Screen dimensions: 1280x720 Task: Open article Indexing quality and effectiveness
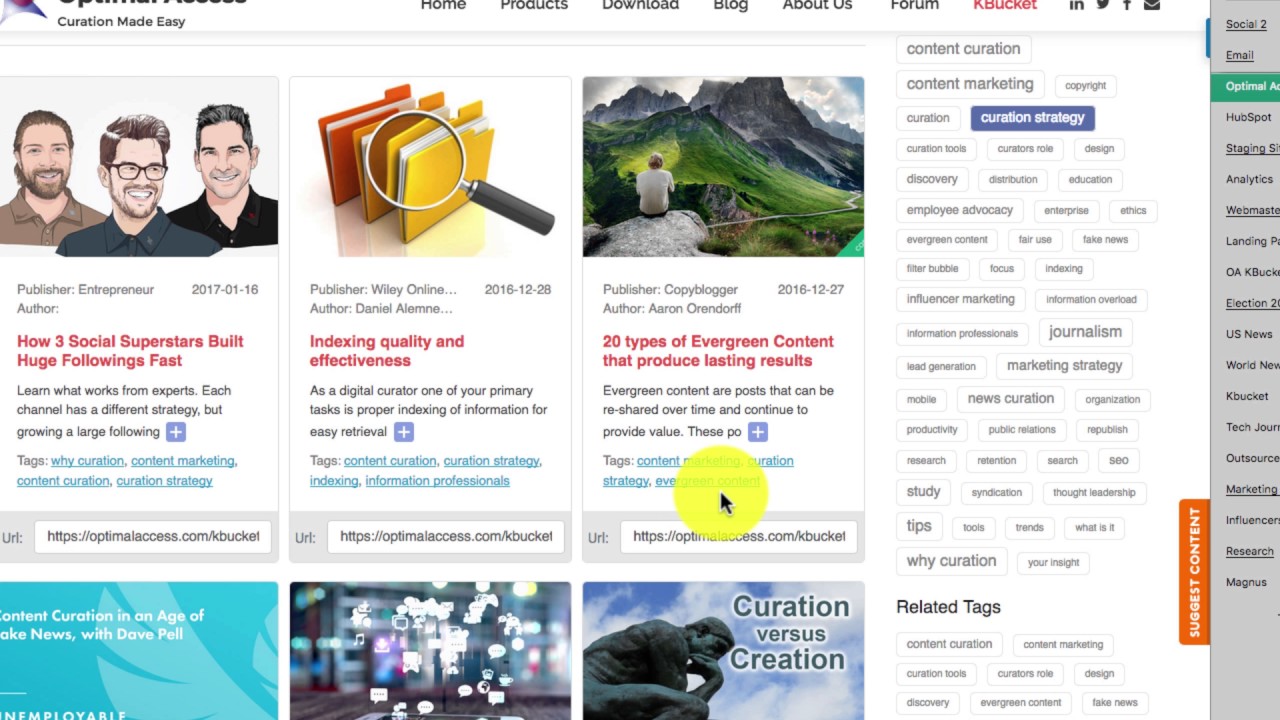387,351
